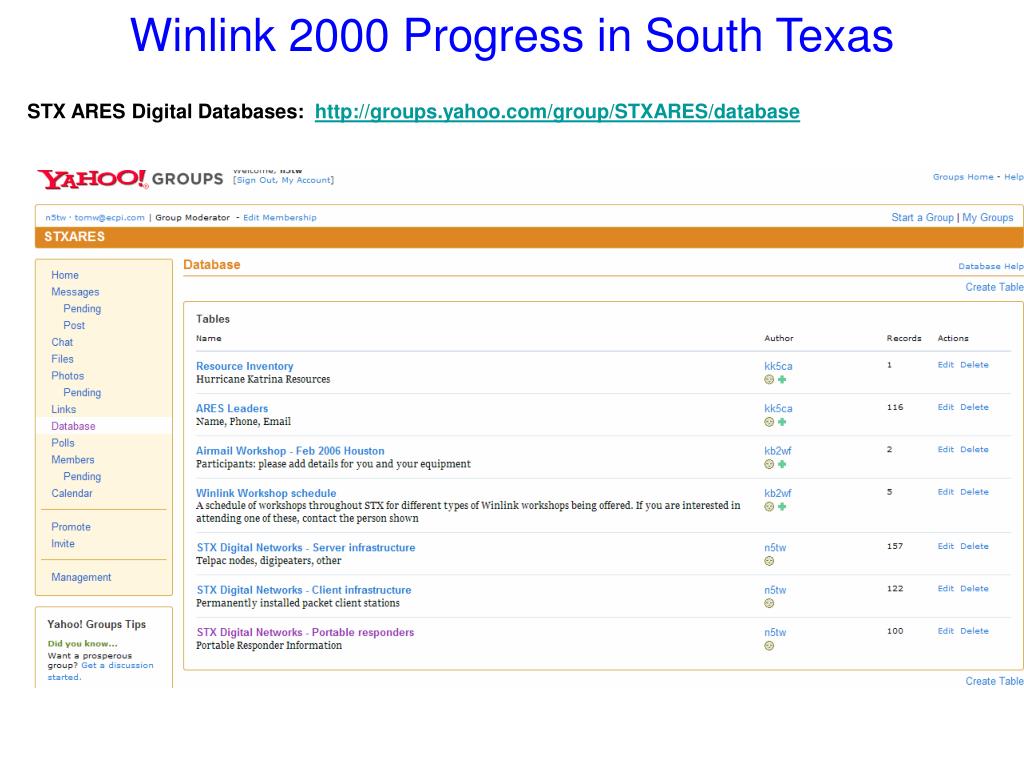1024x768 pixels.
Task: Click the bottom Create Table link
Action: coord(995,681)
